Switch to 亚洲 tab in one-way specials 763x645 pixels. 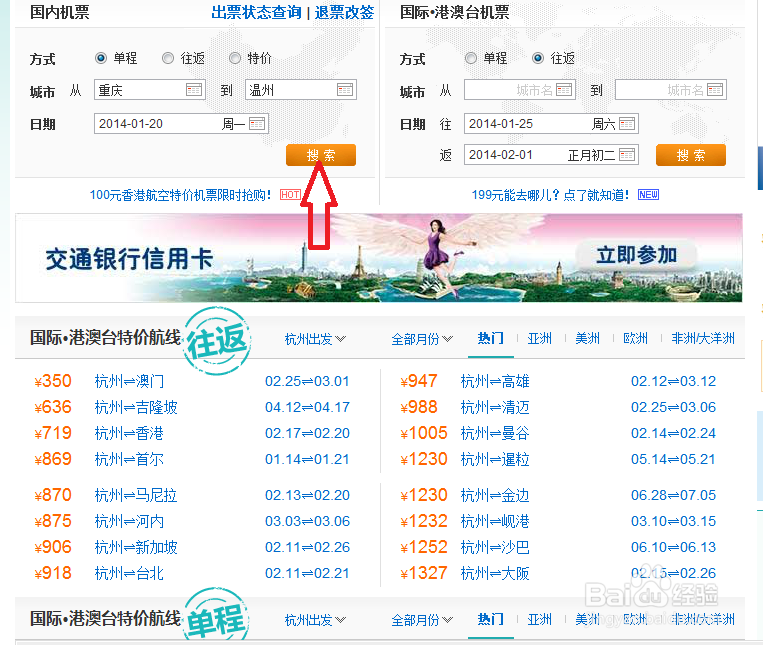[540, 619]
